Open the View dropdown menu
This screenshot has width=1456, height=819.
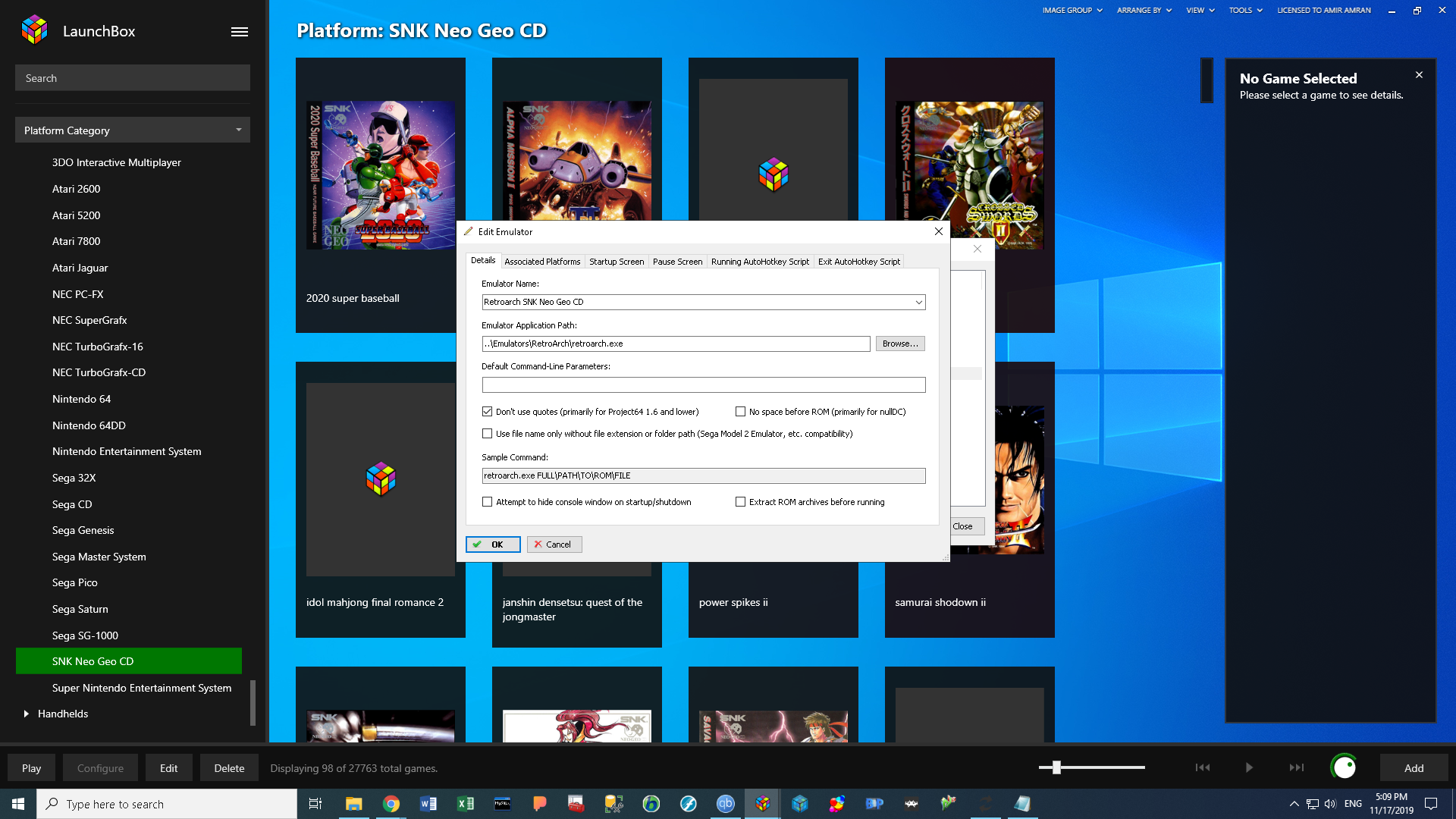[1200, 11]
